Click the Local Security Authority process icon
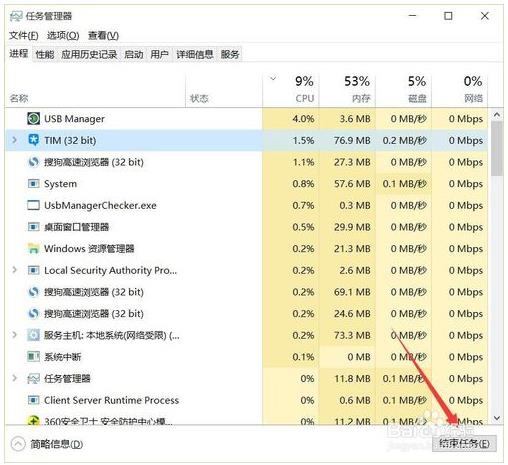 click(x=33, y=270)
